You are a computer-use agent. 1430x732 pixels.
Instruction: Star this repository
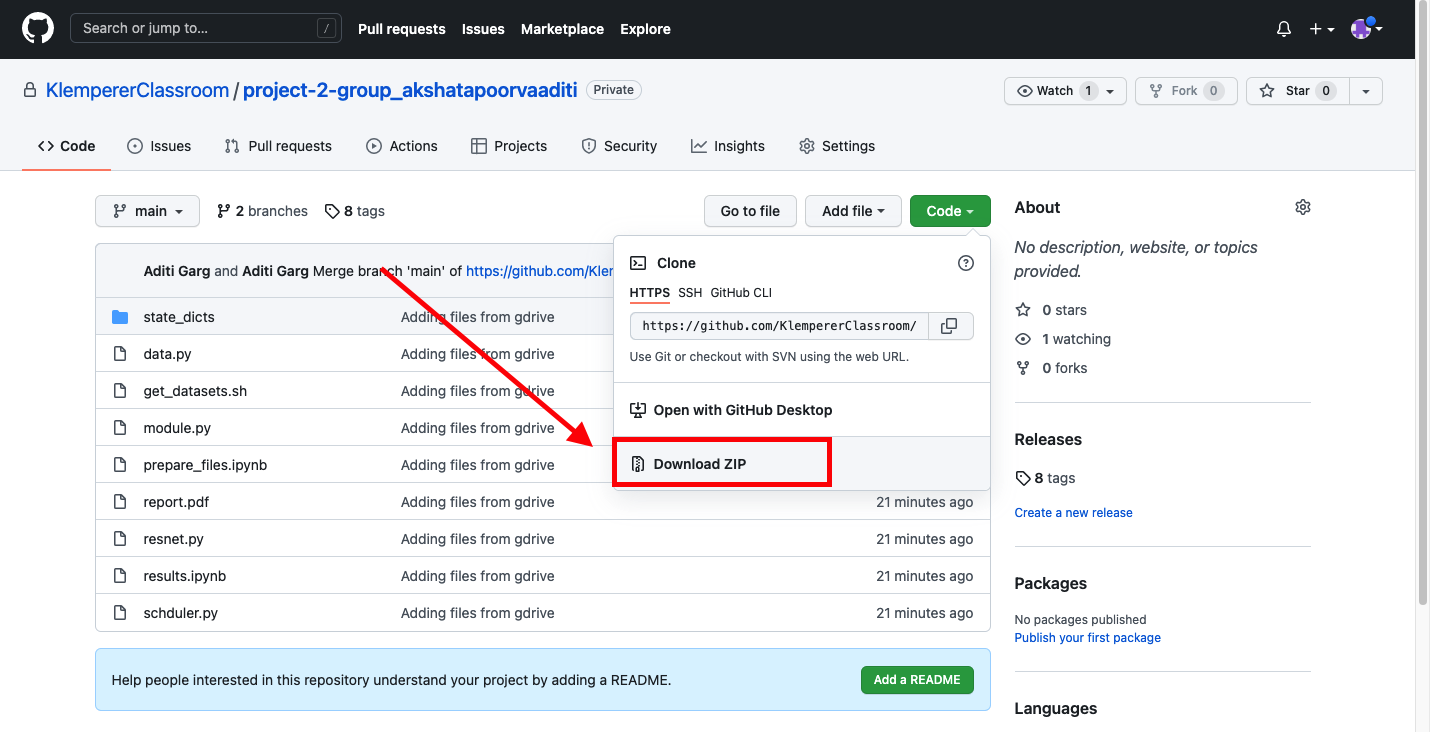click(x=1298, y=91)
